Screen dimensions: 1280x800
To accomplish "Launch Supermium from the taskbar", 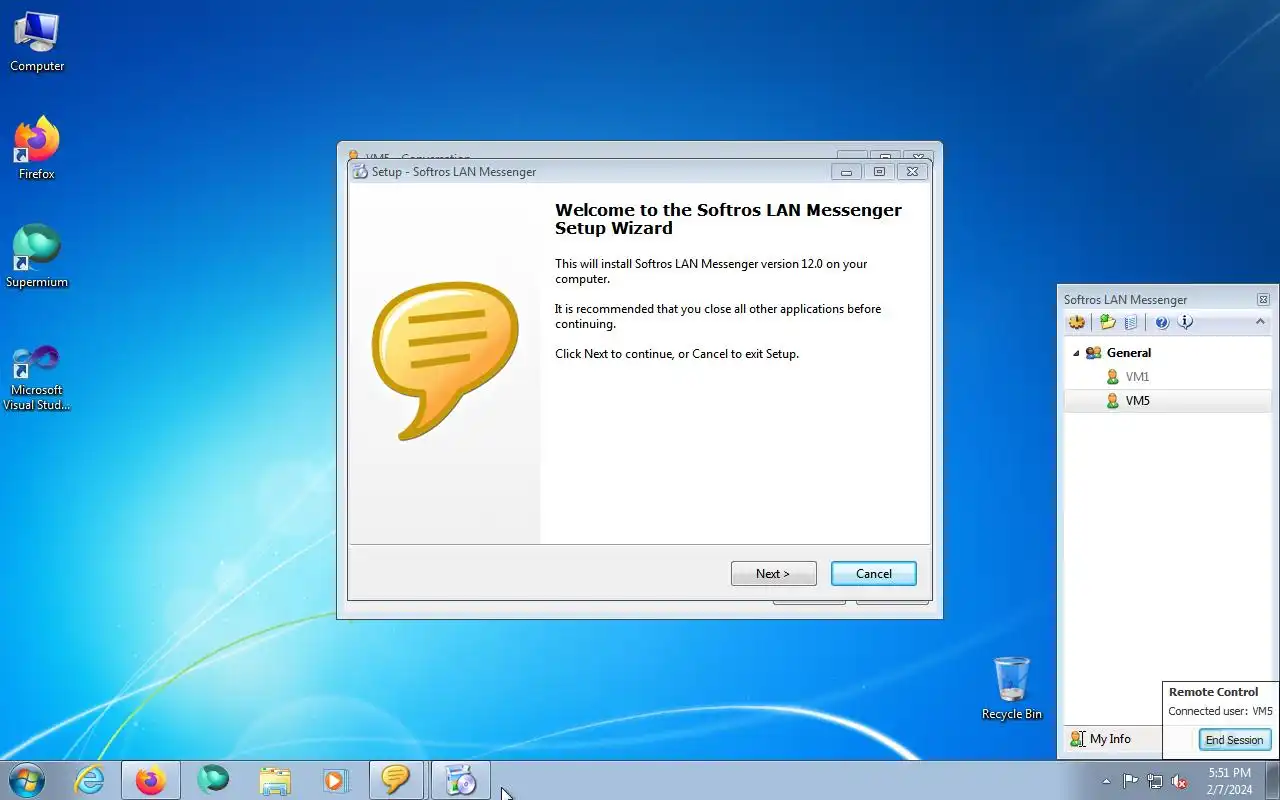I will click(x=213, y=780).
